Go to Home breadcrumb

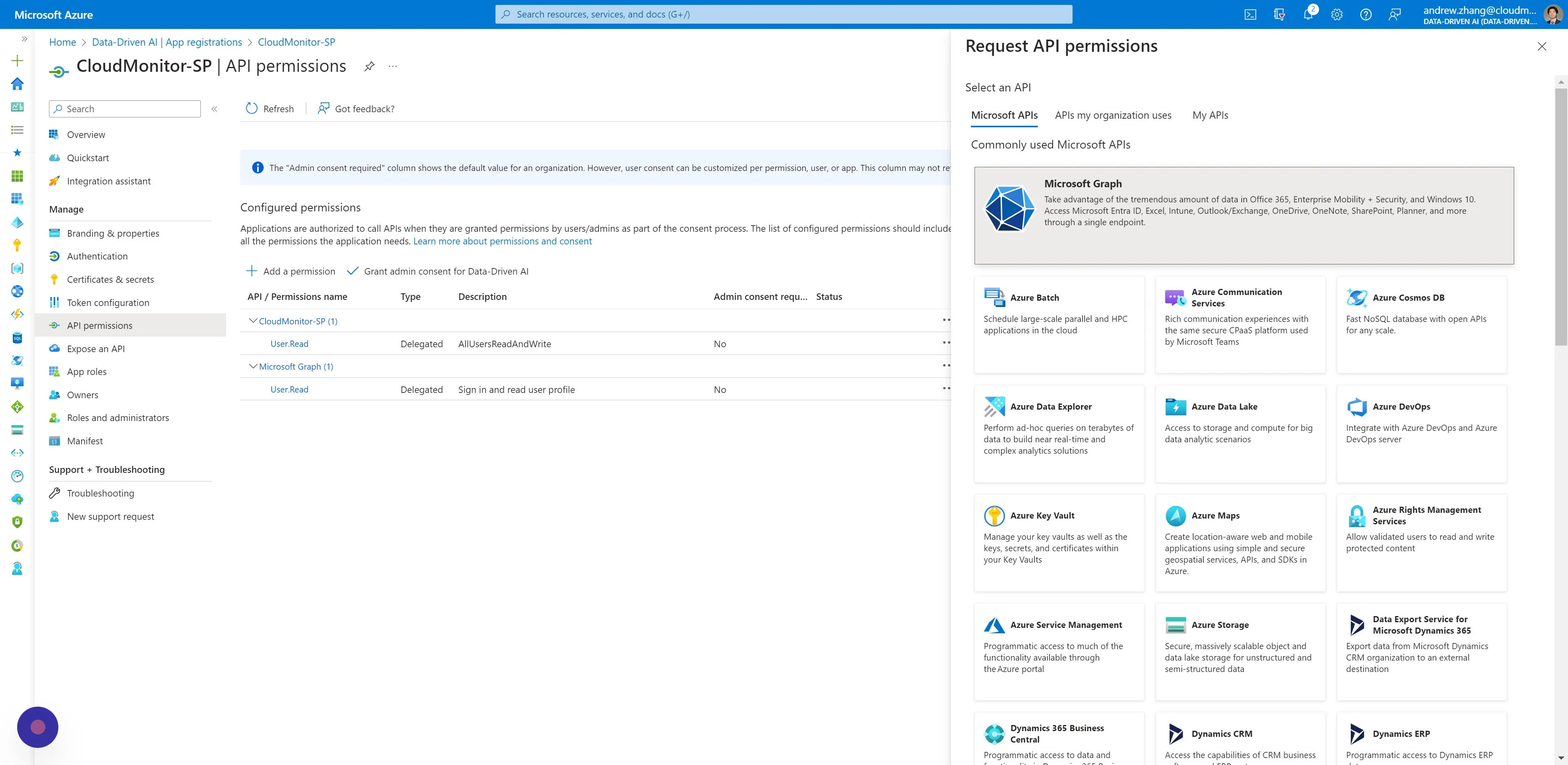(x=62, y=42)
